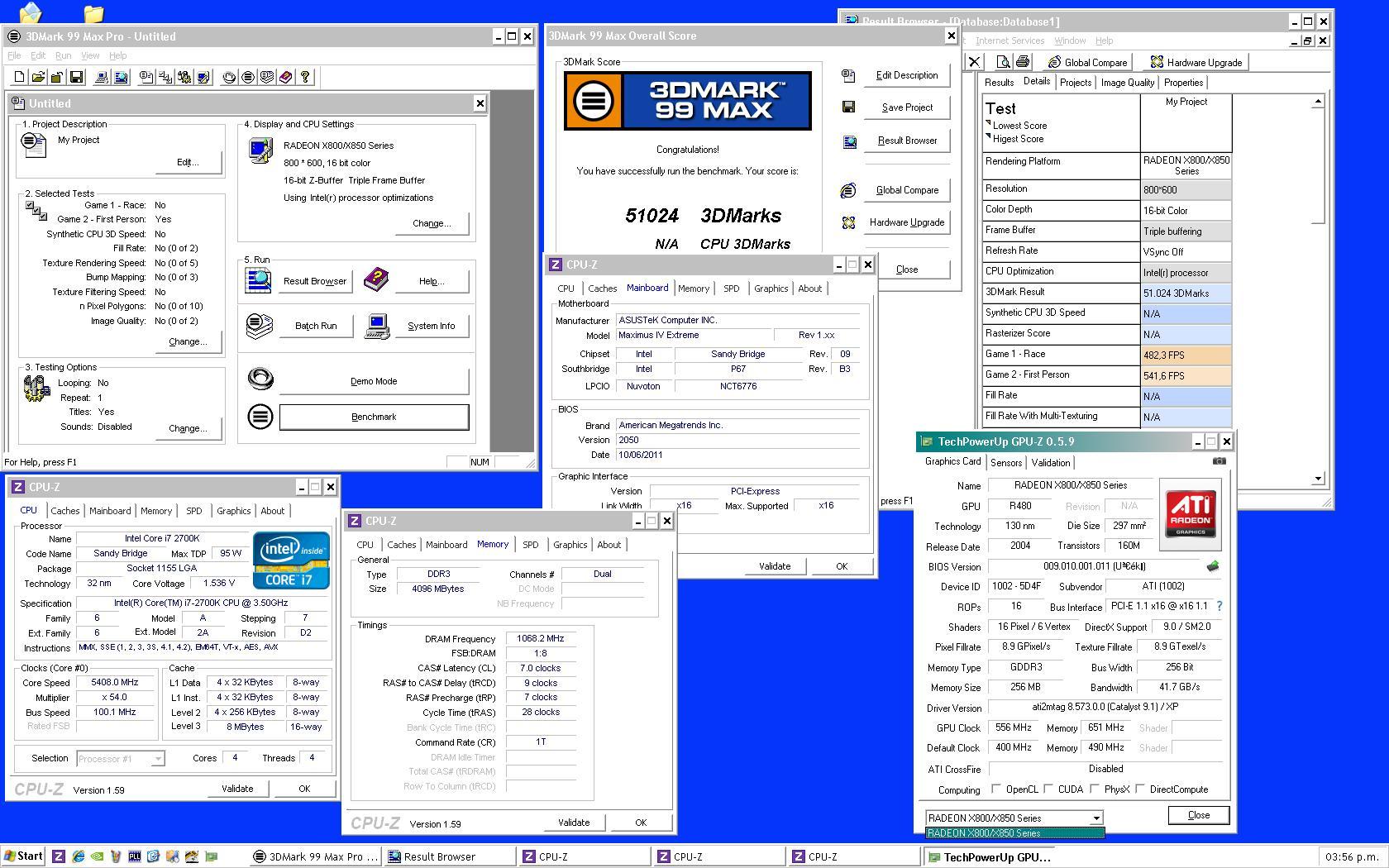The width and height of the screenshot is (1389, 868).
Task: Click the Core Speed 5408.0 MHz field in CPU-Z
Action: coord(116,683)
